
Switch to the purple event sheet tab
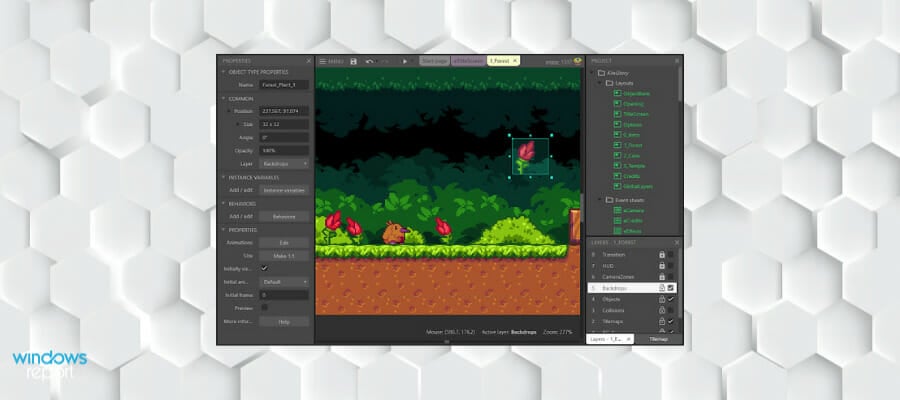tap(468, 61)
